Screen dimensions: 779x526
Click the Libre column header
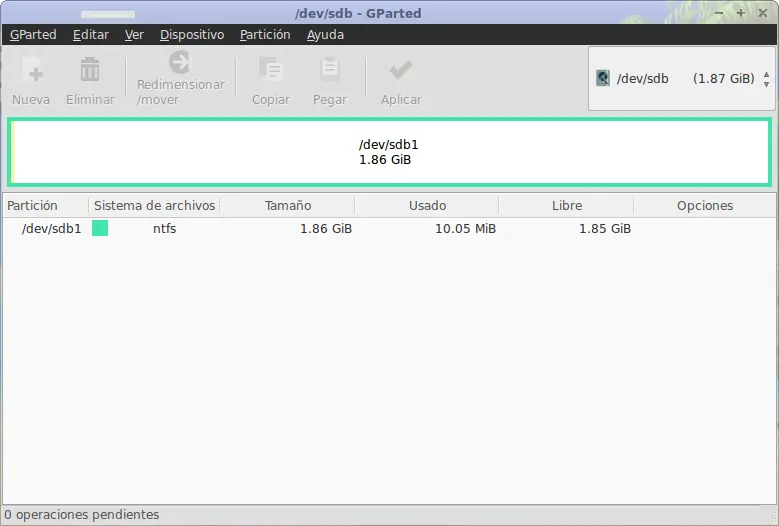pos(567,206)
